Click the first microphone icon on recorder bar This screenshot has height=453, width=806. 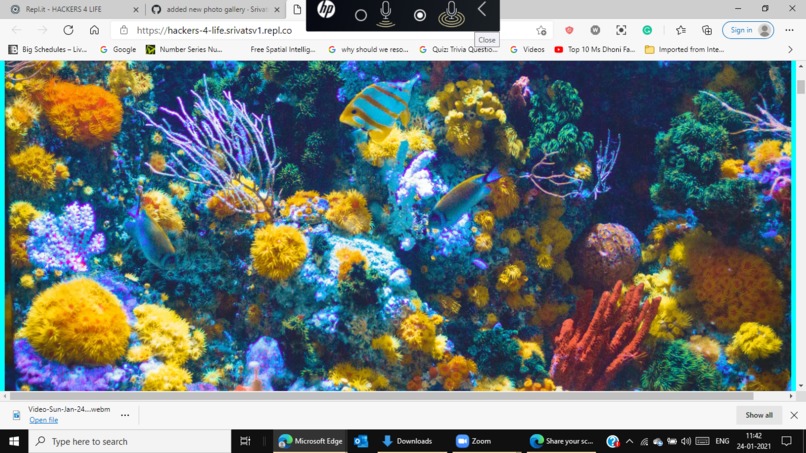coord(386,13)
